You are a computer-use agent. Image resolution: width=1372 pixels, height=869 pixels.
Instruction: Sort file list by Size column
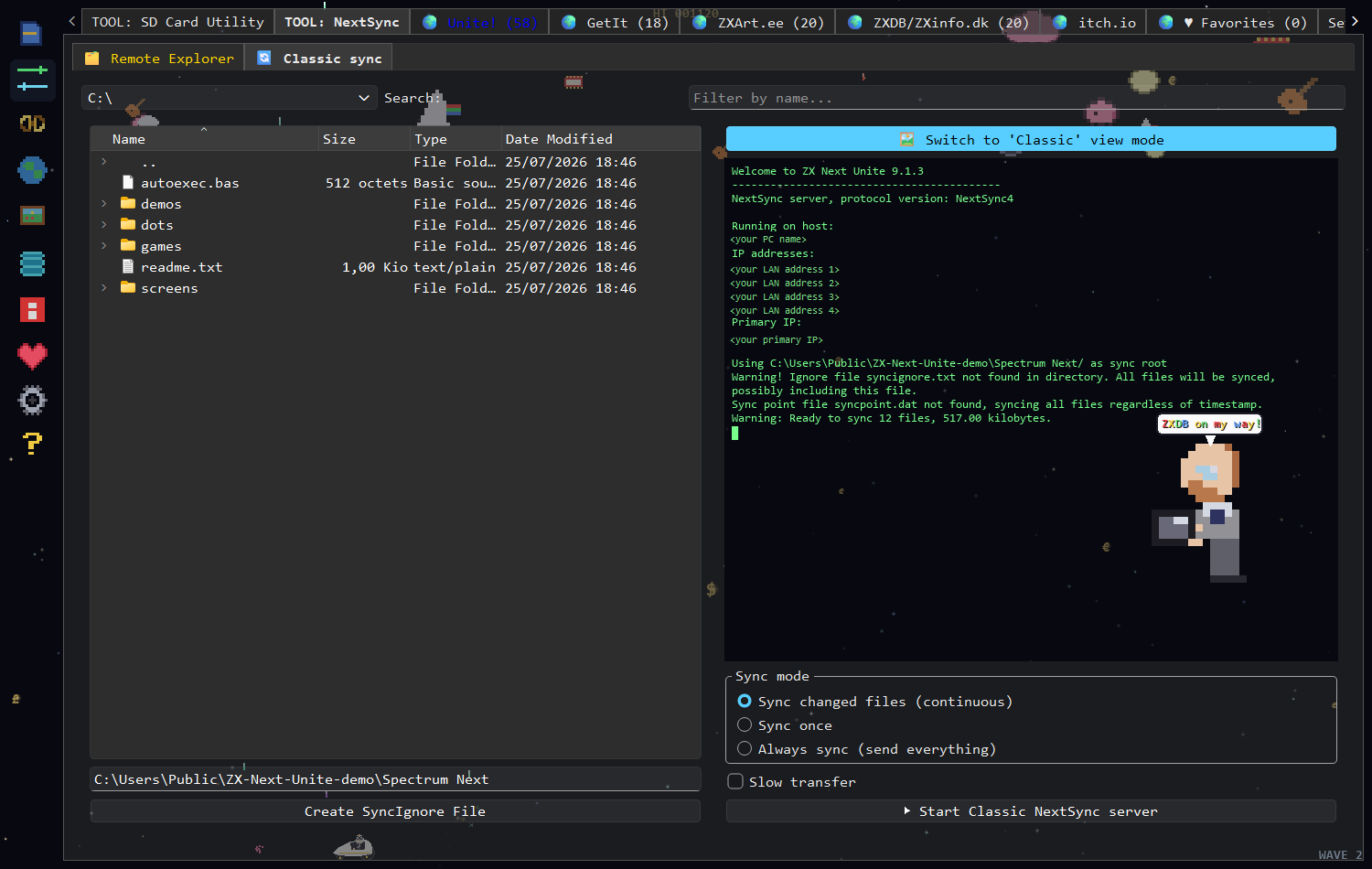pyautogui.click(x=364, y=139)
